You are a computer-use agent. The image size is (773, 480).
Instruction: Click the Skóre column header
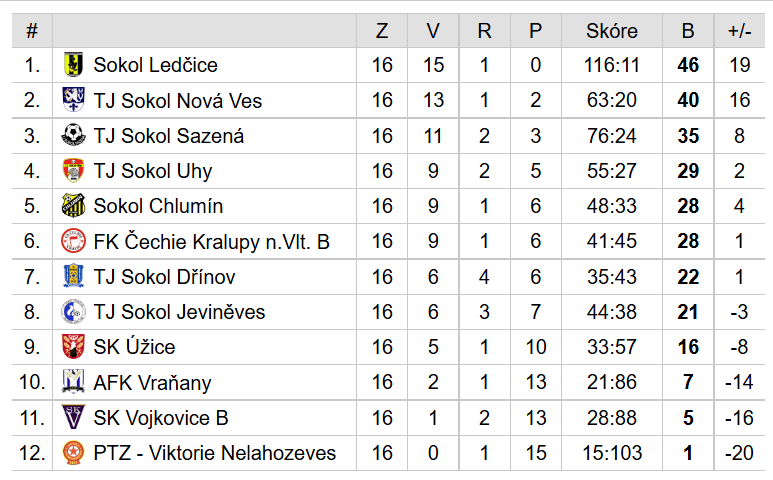click(612, 31)
